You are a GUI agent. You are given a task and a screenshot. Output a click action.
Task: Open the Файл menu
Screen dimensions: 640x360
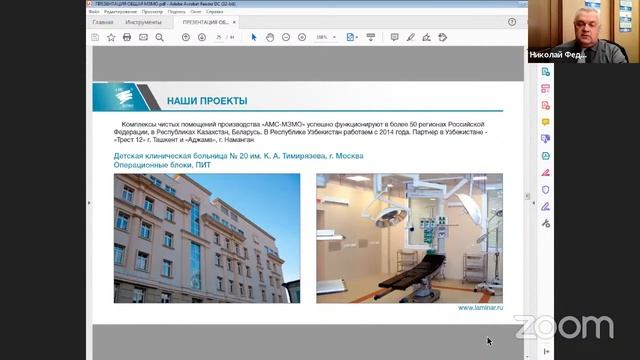point(94,12)
